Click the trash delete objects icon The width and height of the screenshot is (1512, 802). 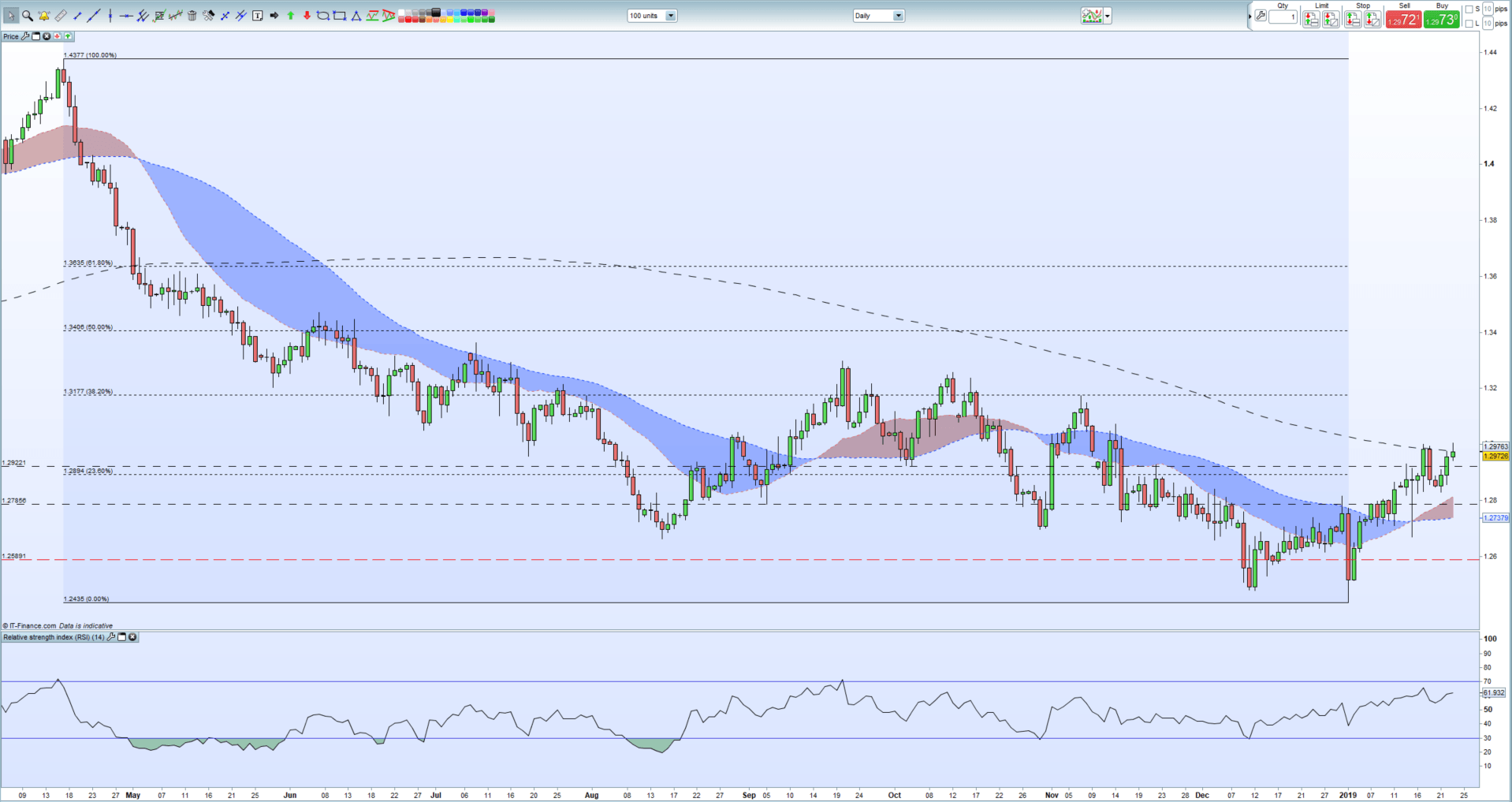(192, 16)
